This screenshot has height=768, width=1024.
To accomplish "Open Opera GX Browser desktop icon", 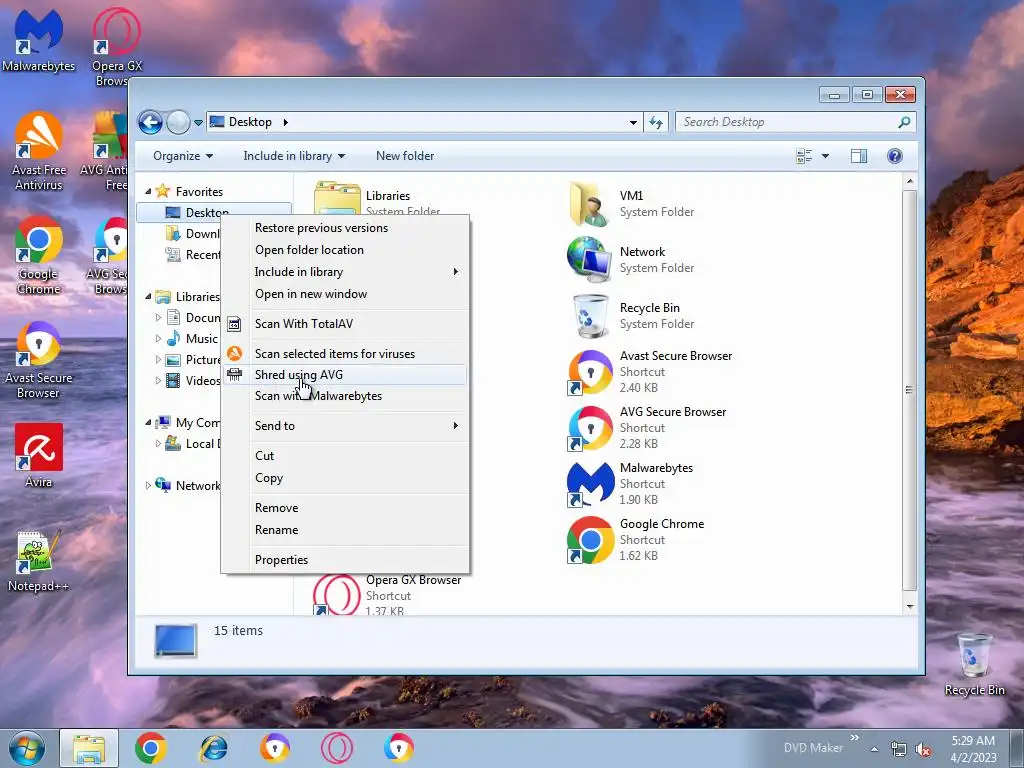I will pos(117,33).
